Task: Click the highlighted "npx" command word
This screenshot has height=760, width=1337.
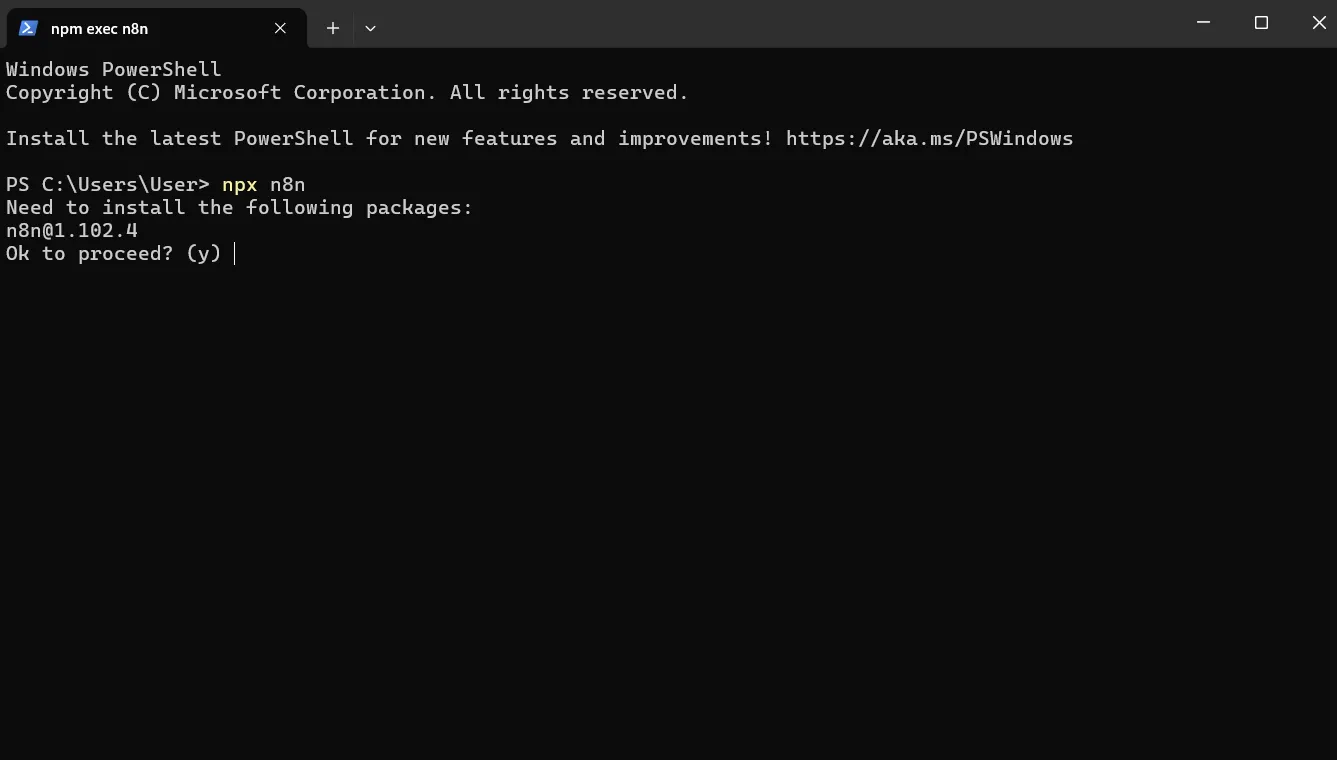Action: tap(240, 185)
